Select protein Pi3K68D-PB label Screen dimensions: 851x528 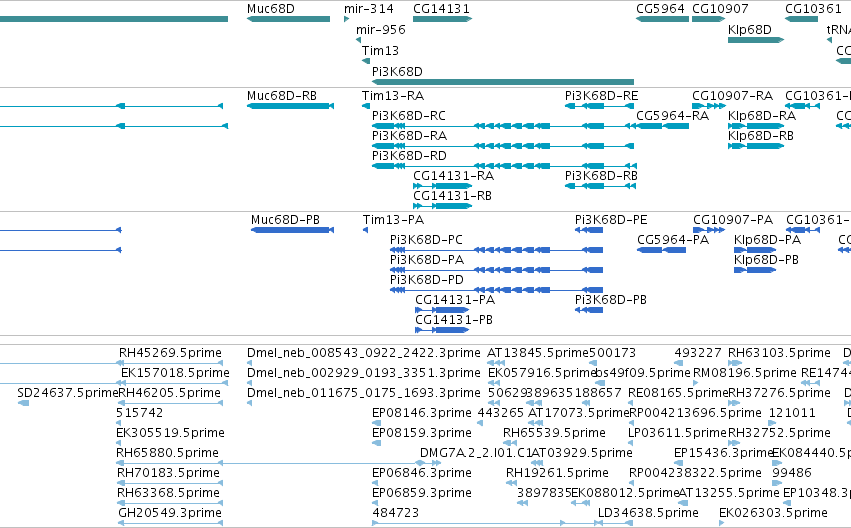[611, 301]
